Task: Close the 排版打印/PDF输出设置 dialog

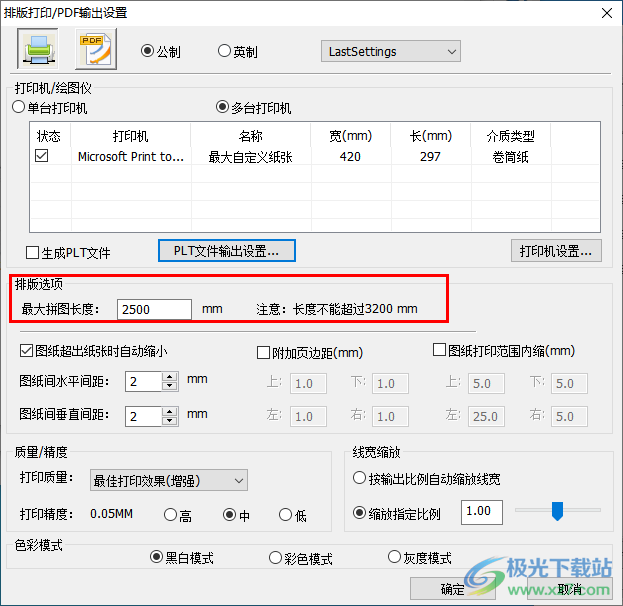Action: (607, 13)
